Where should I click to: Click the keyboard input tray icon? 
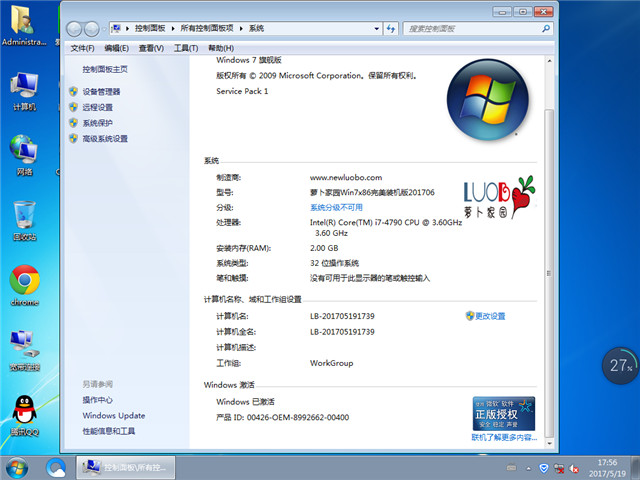511,468
